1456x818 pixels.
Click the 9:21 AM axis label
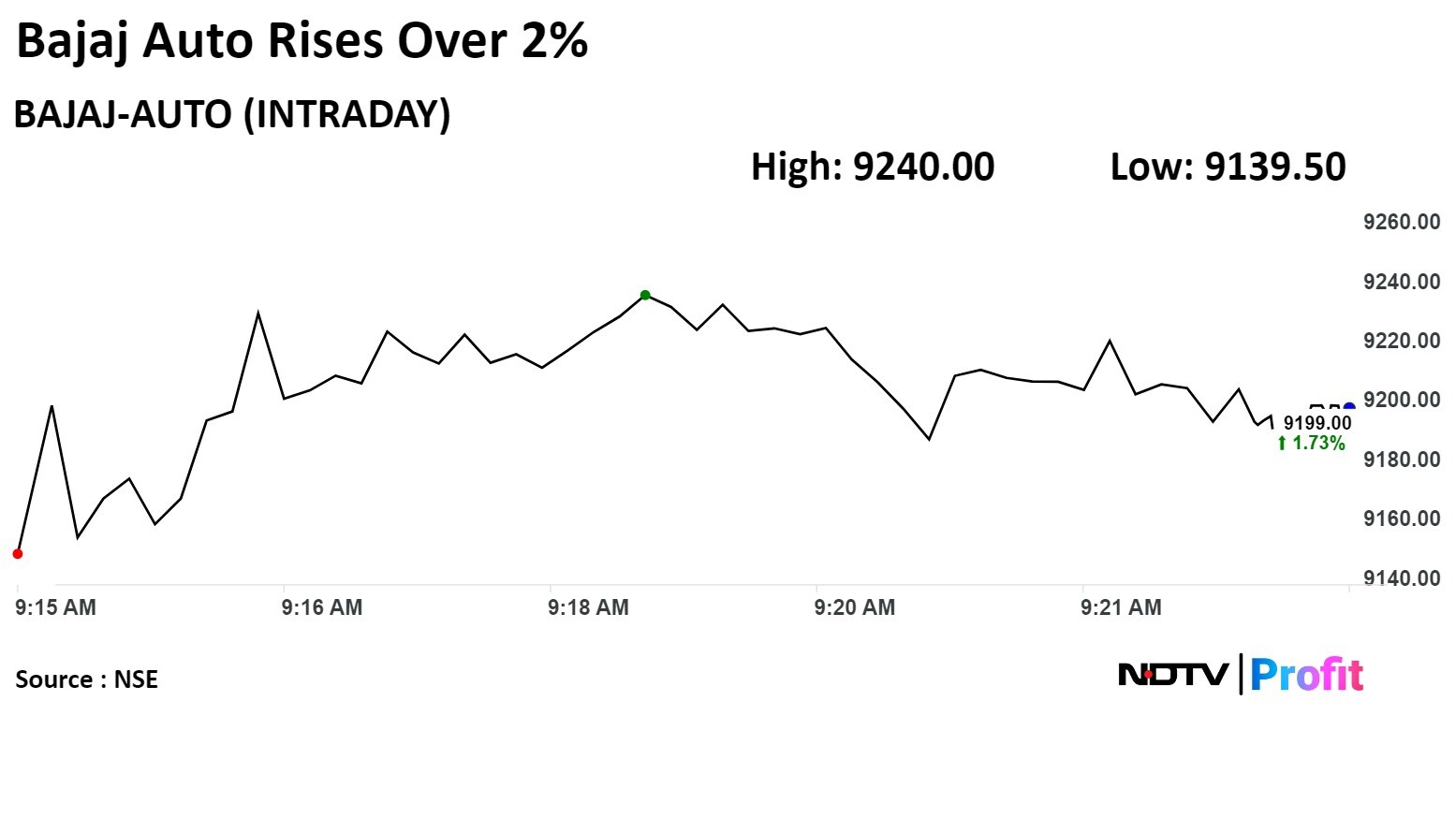[1121, 607]
